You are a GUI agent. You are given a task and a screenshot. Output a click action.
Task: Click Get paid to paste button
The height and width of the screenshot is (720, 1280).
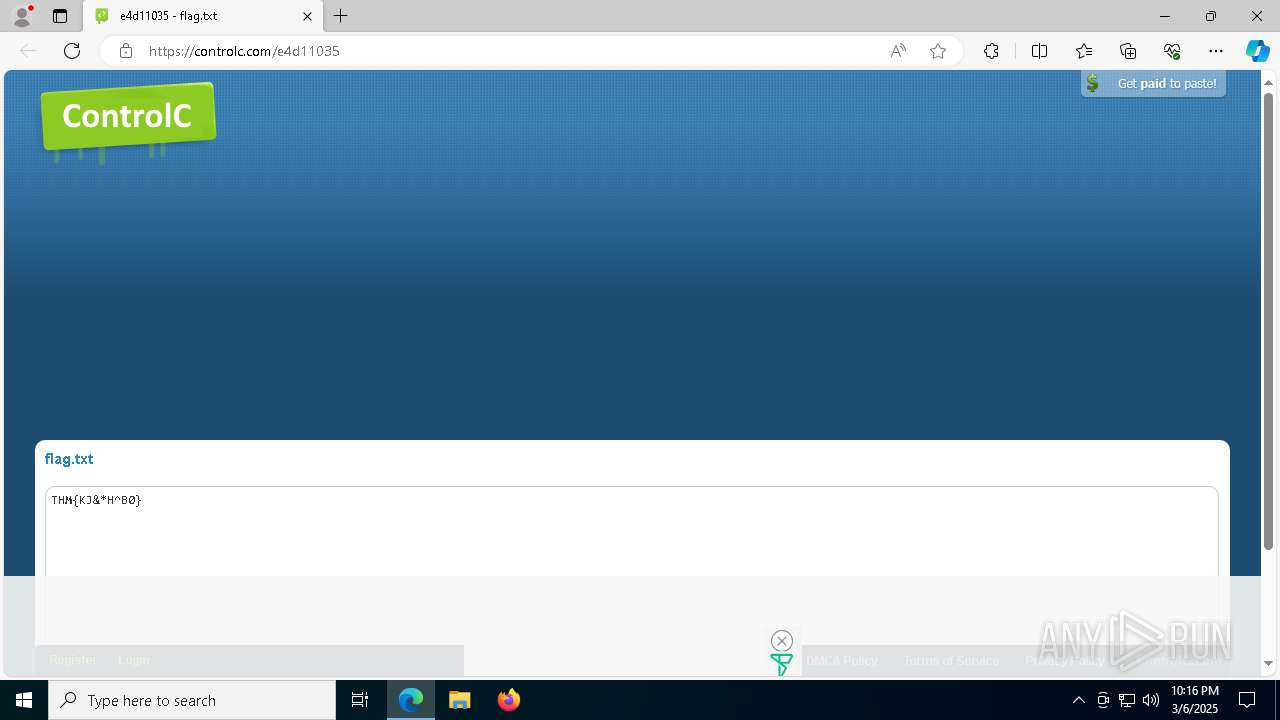pyautogui.click(x=1153, y=84)
